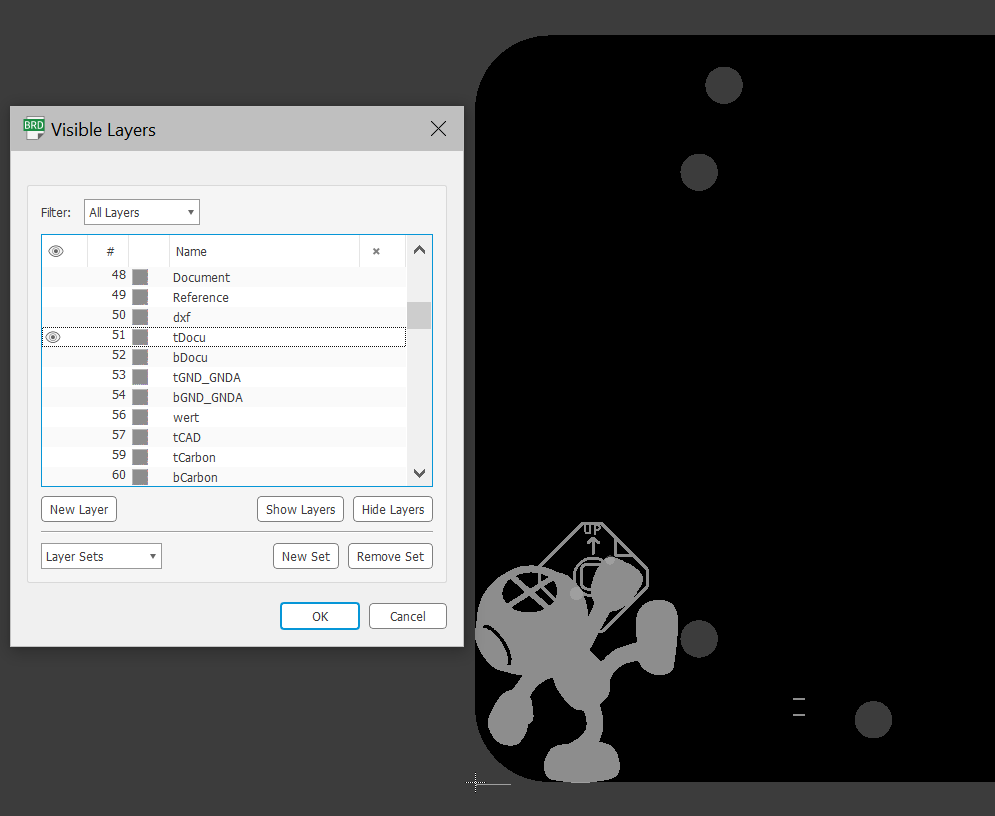
Task: Click the layer list scrollbar thumb
Action: [x=419, y=315]
